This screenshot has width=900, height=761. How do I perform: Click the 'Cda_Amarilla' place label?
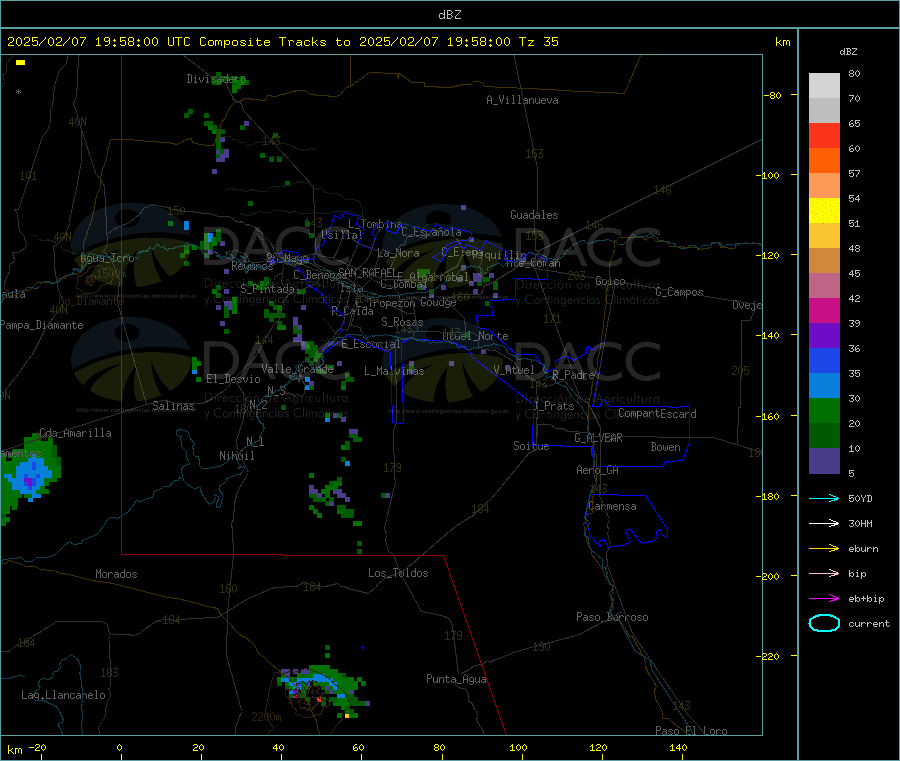[75, 433]
